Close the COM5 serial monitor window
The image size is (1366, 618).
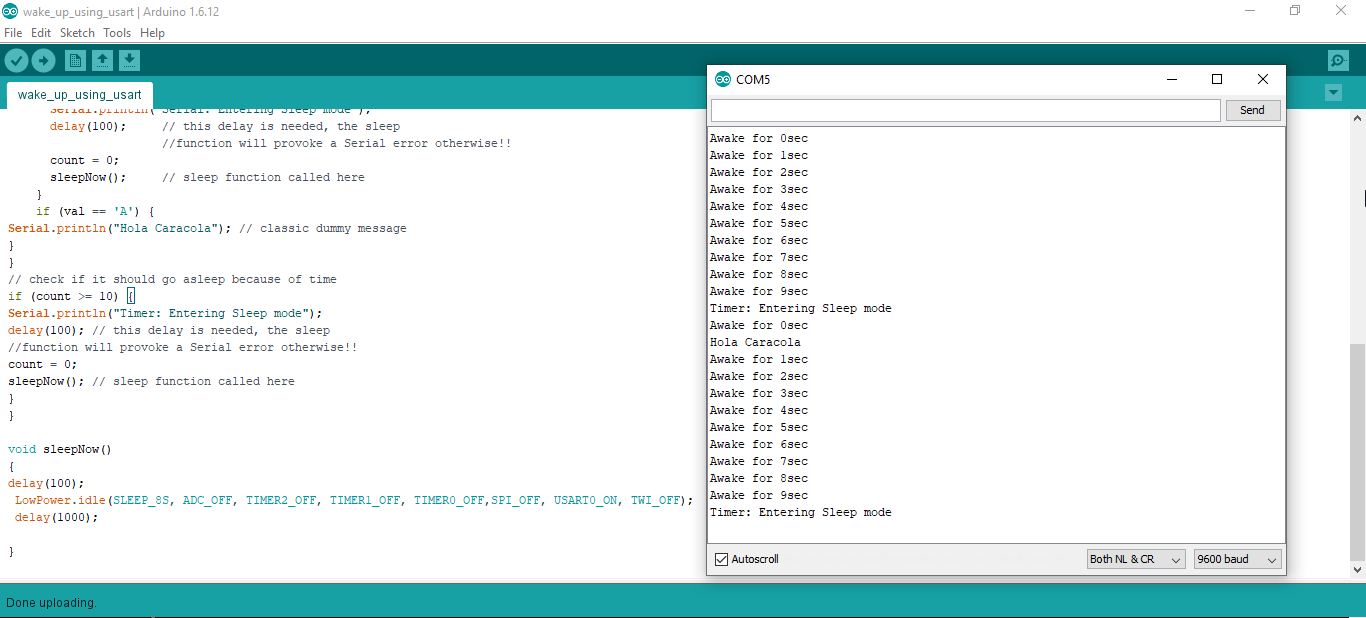pyautogui.click(x=1263, y=79)
